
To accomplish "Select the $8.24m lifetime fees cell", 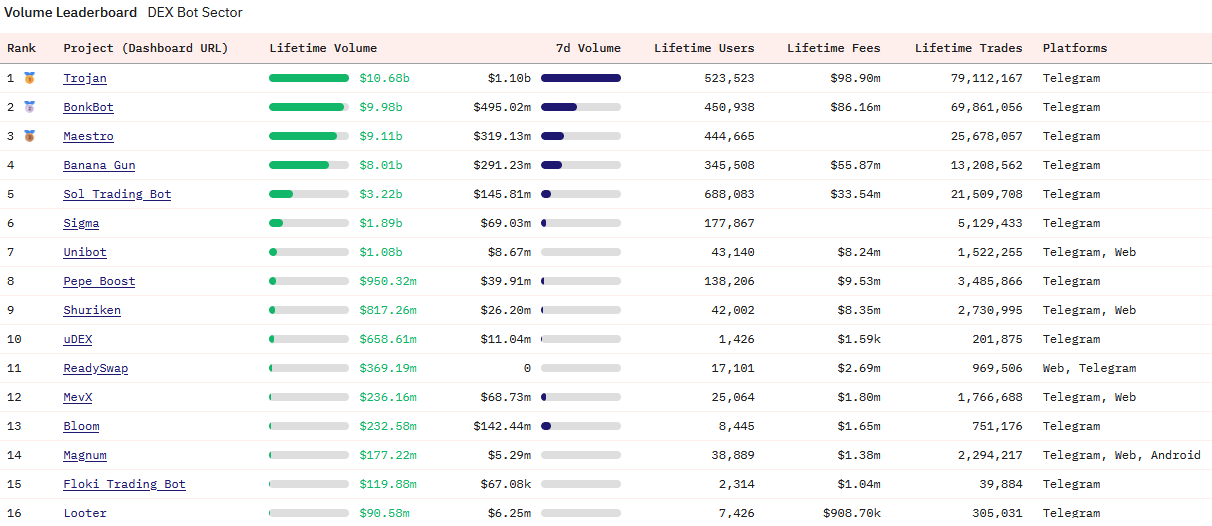I will coord(859,252).
